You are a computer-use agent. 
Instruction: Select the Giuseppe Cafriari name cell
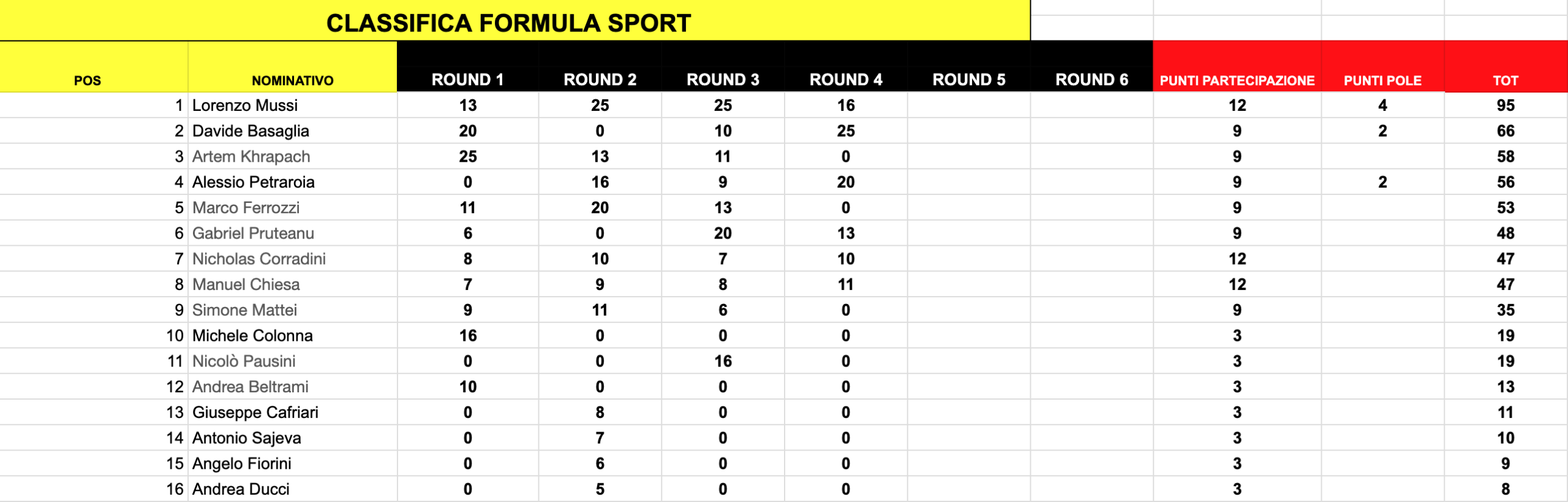293,412
